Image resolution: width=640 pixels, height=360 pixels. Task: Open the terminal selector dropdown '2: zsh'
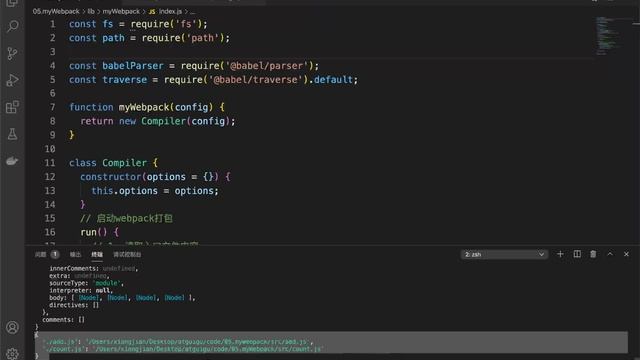(504, 254)
